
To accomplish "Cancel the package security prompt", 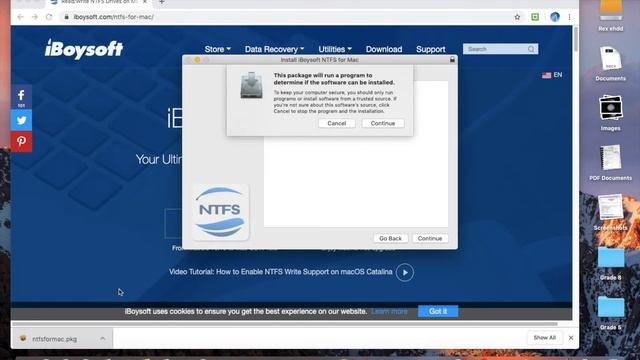I will [x=337, y=123].
